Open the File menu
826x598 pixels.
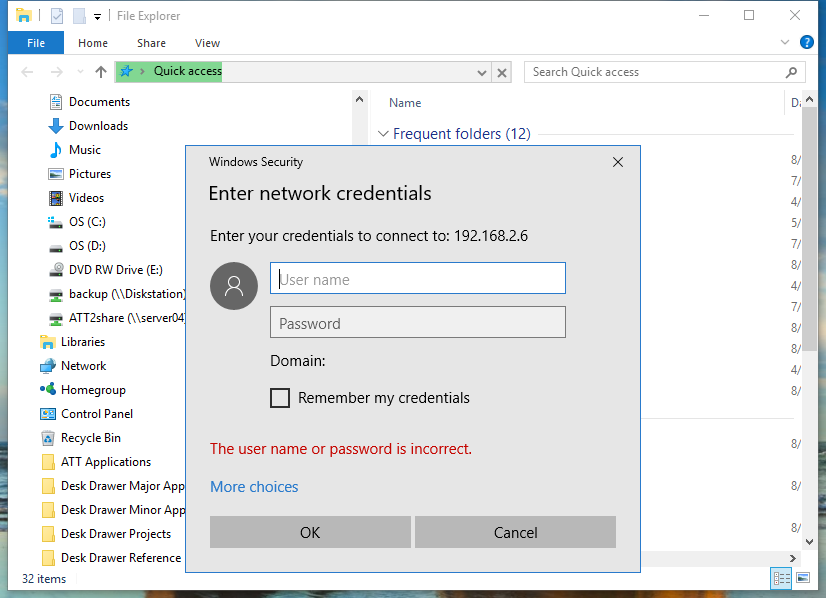(x=35, y=43)
